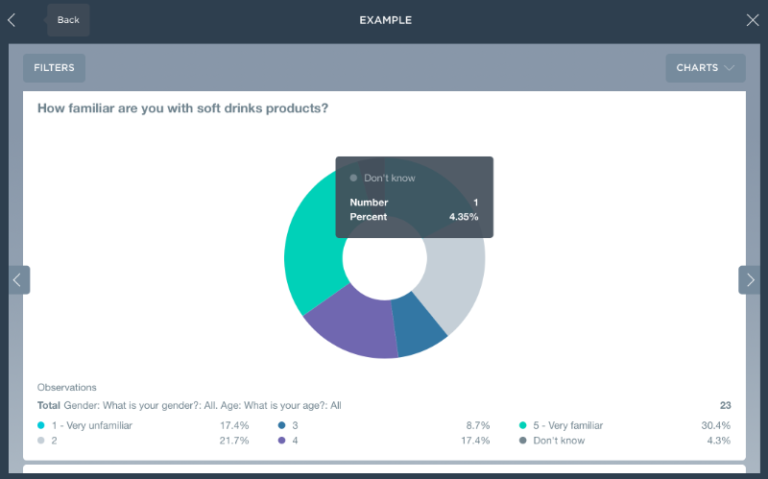The image size is (768, 479).
Task: Click the purple legend dot for option 4
Action: (x=282, y=440)
